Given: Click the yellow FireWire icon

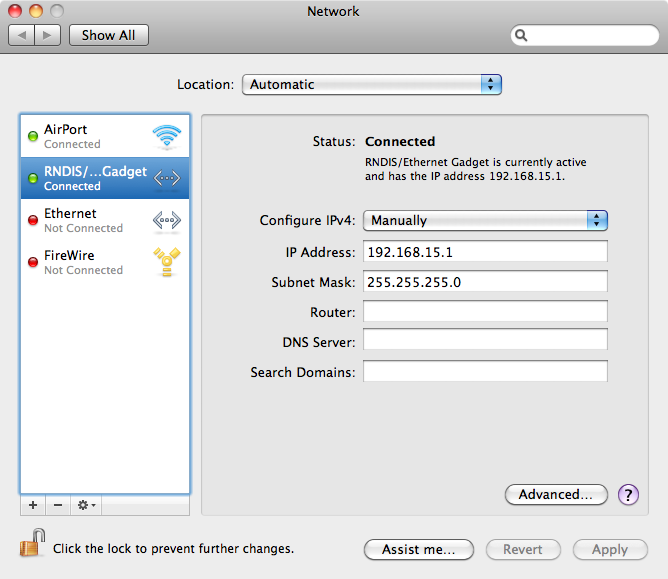Looking at the screenshot, I should (x=167, y=262).
